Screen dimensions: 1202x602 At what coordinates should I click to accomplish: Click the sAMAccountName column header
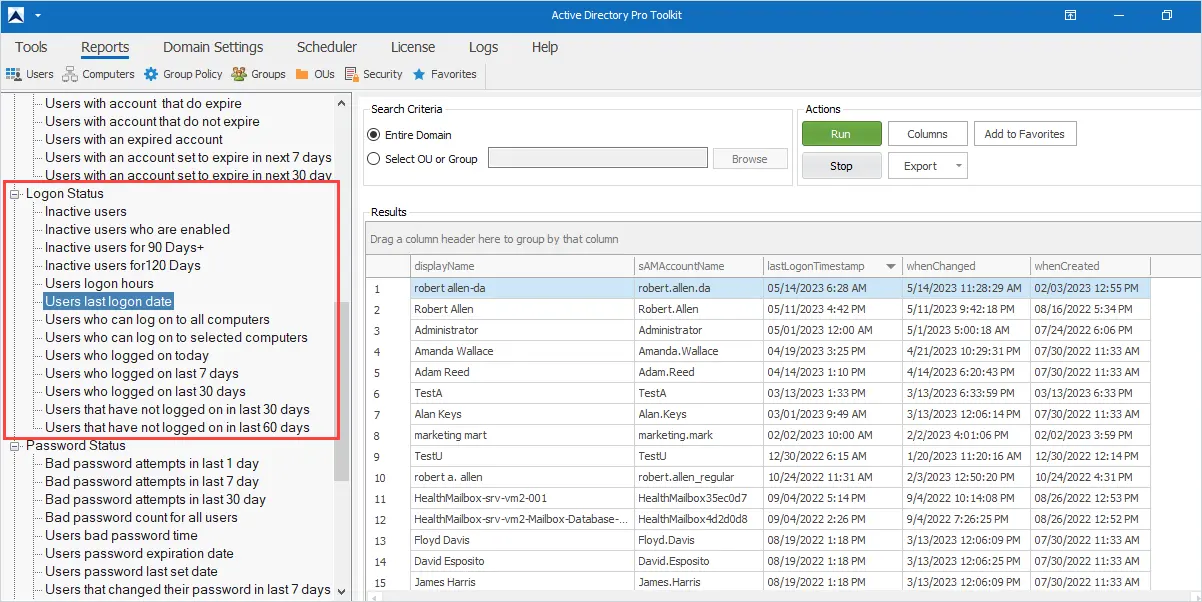(697, 266)
